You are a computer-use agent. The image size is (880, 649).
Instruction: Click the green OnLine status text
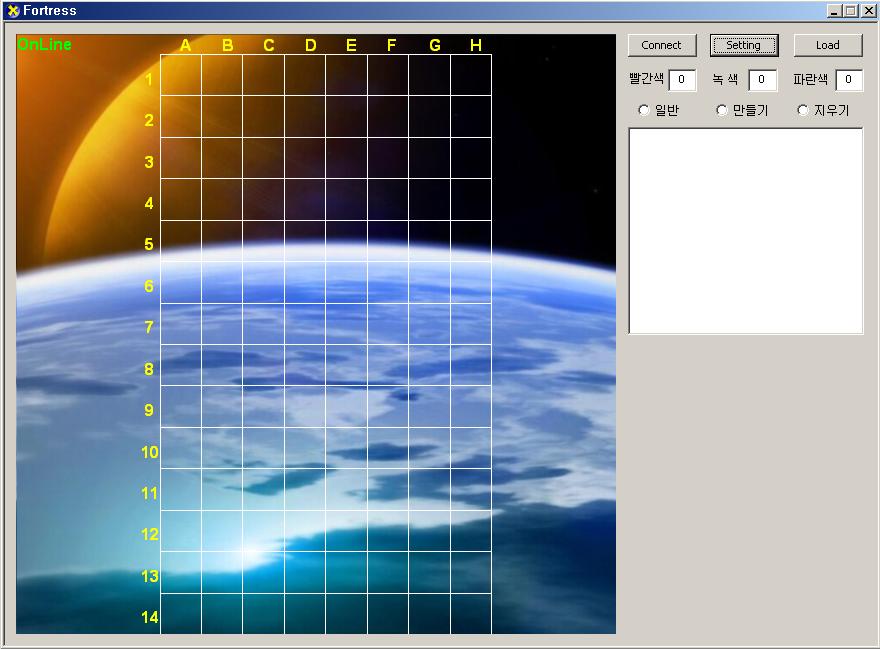pos(44,44)
